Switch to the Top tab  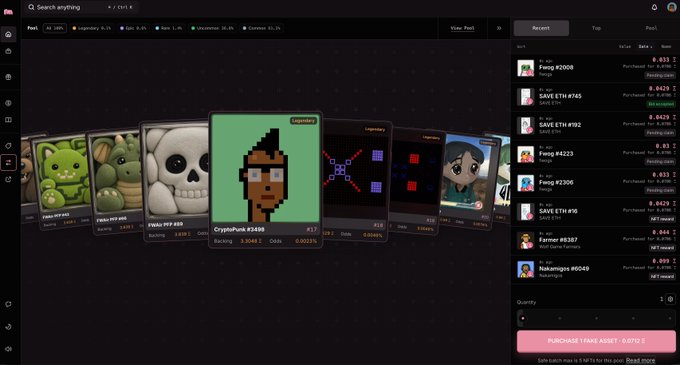tap(596, 28)
